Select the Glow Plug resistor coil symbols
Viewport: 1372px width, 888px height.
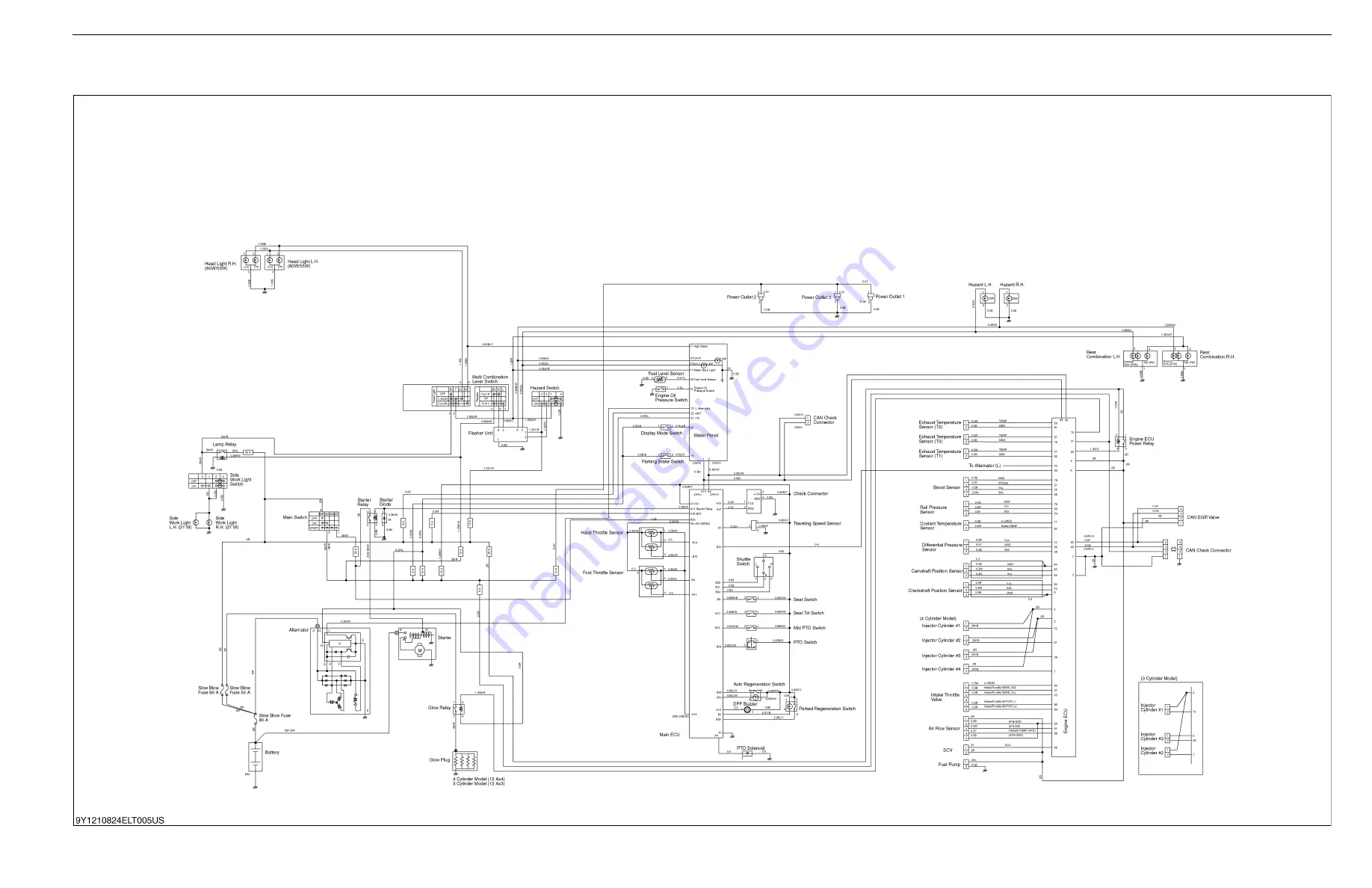465,761
